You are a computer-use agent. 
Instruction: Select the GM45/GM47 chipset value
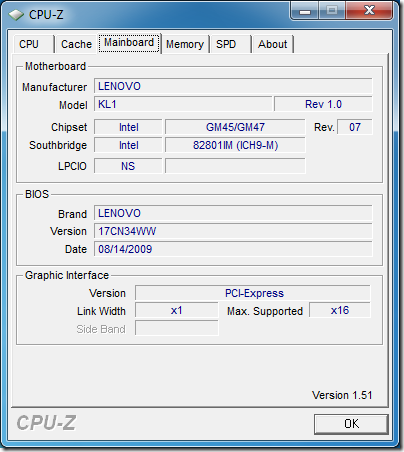pos(235,127)
